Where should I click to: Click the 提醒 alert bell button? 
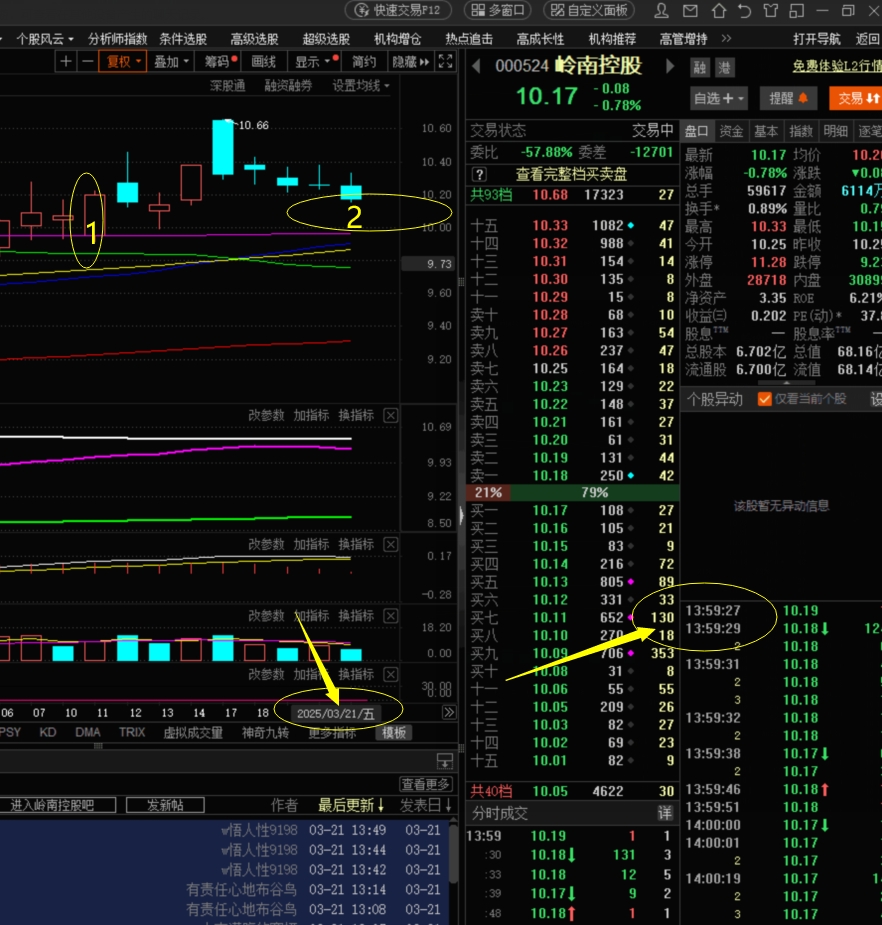pos(788,98)
